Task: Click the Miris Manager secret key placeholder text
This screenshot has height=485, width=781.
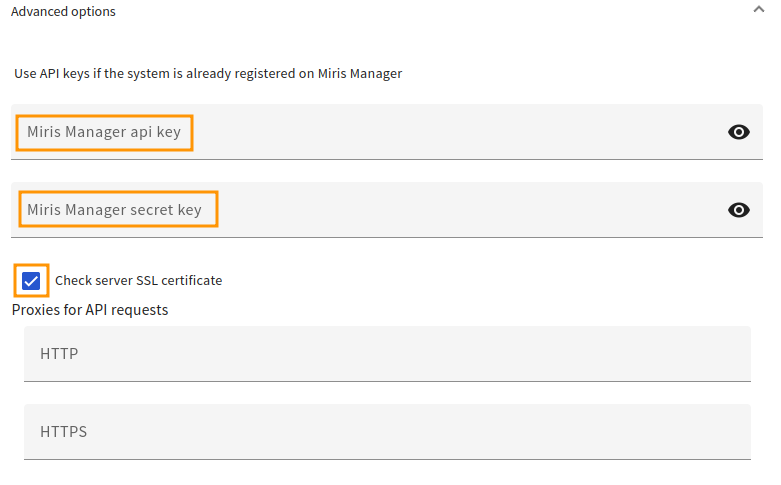Action: click(114, 210)
